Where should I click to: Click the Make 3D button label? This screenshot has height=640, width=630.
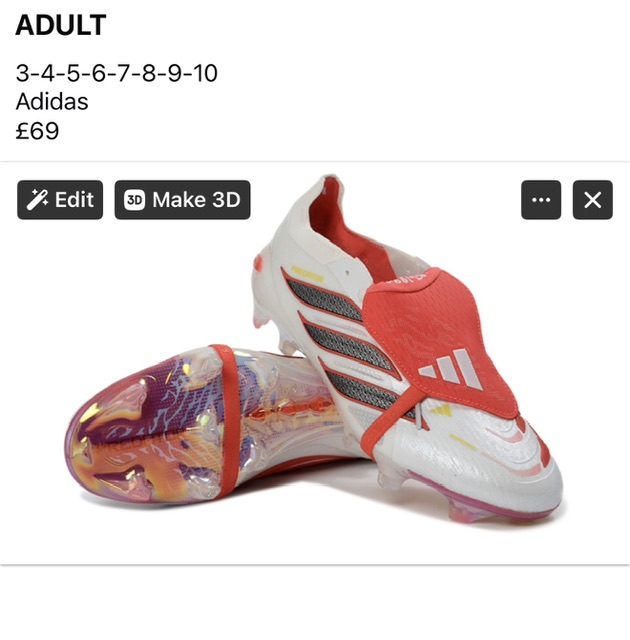click(196, 200)
